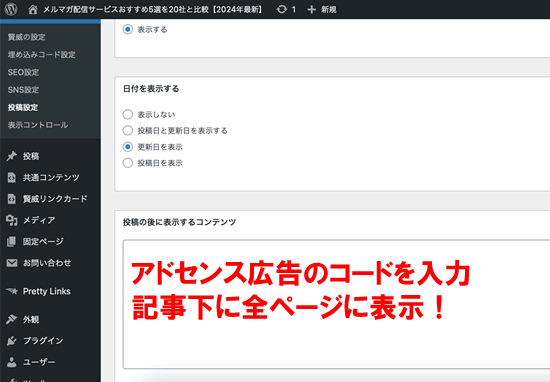Image resolution: width=550 pixels, height=382 pixels.
Task: Click the 新規 new content link
Action: pos(329,9)
